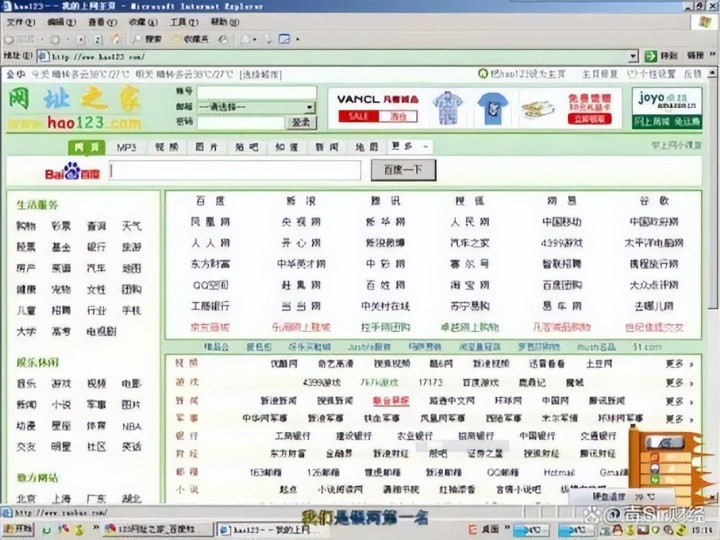Open the 工具(T) menu
This screenshot has width=720, height=540.
click(184, 22)
